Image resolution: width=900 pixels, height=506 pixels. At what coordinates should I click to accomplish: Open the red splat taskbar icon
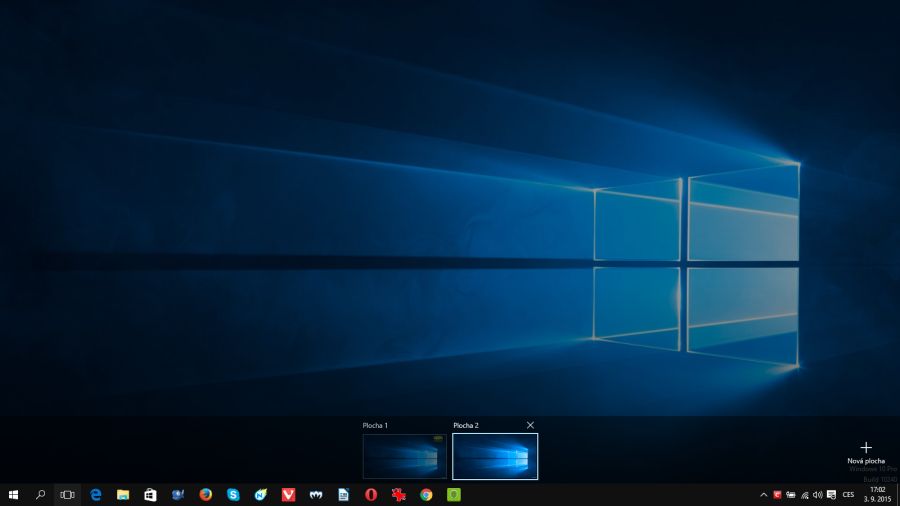point(398,495)
